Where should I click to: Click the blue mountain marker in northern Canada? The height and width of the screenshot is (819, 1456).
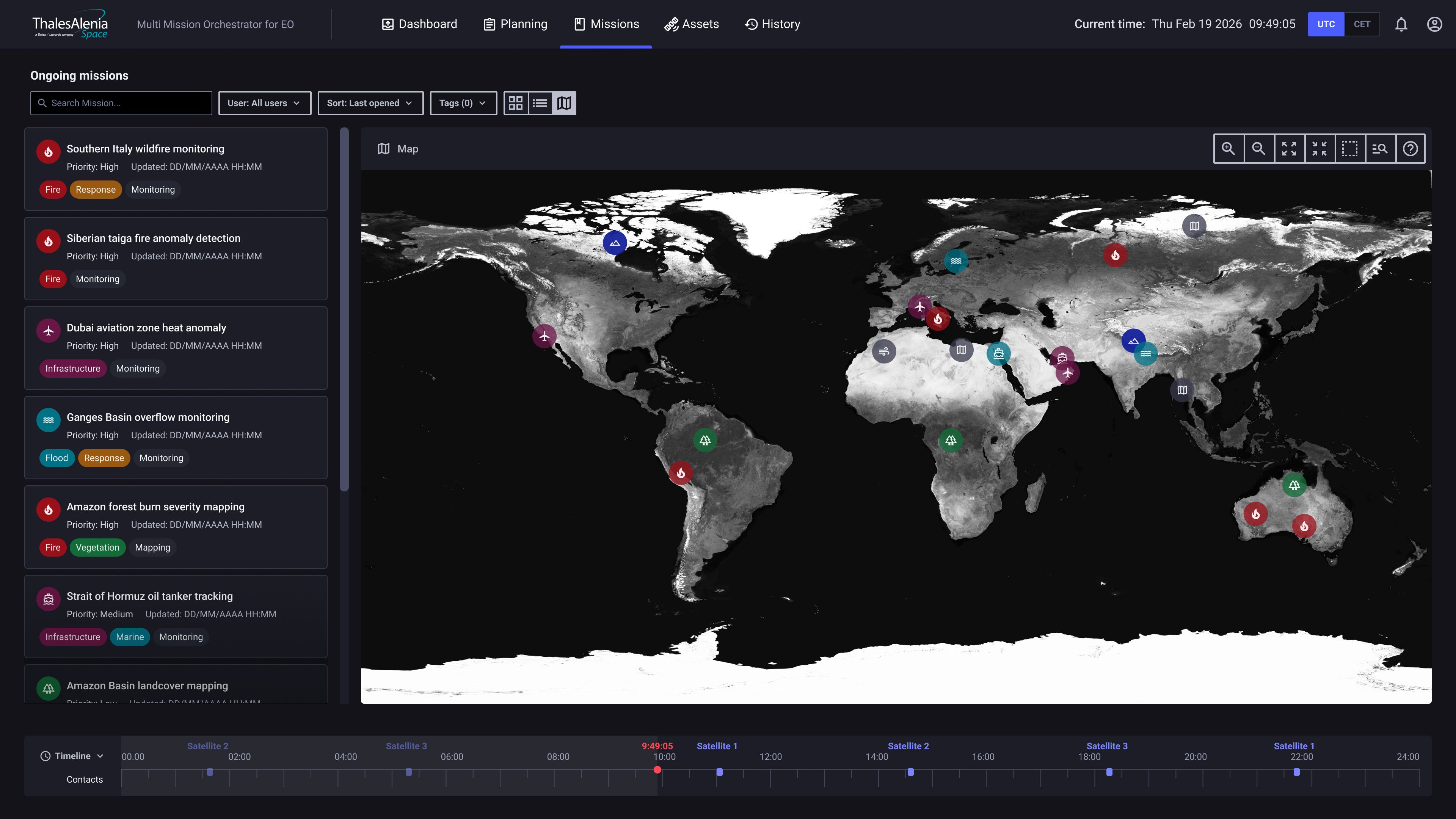tap(615, 243)
